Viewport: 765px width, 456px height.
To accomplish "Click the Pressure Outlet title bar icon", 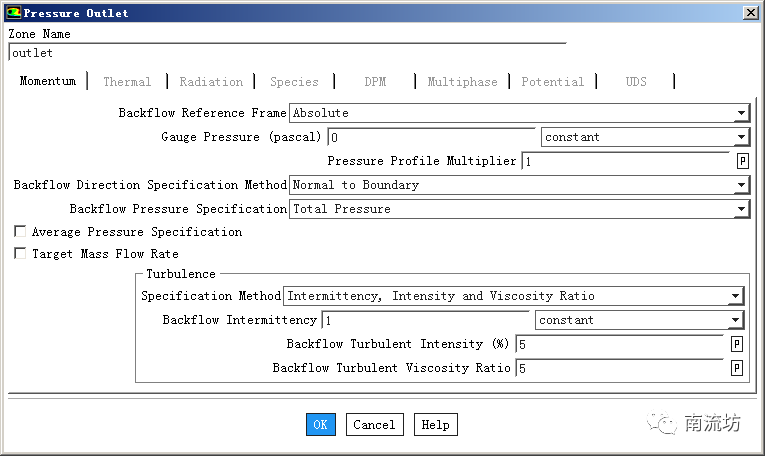I will tap(12, 13).
